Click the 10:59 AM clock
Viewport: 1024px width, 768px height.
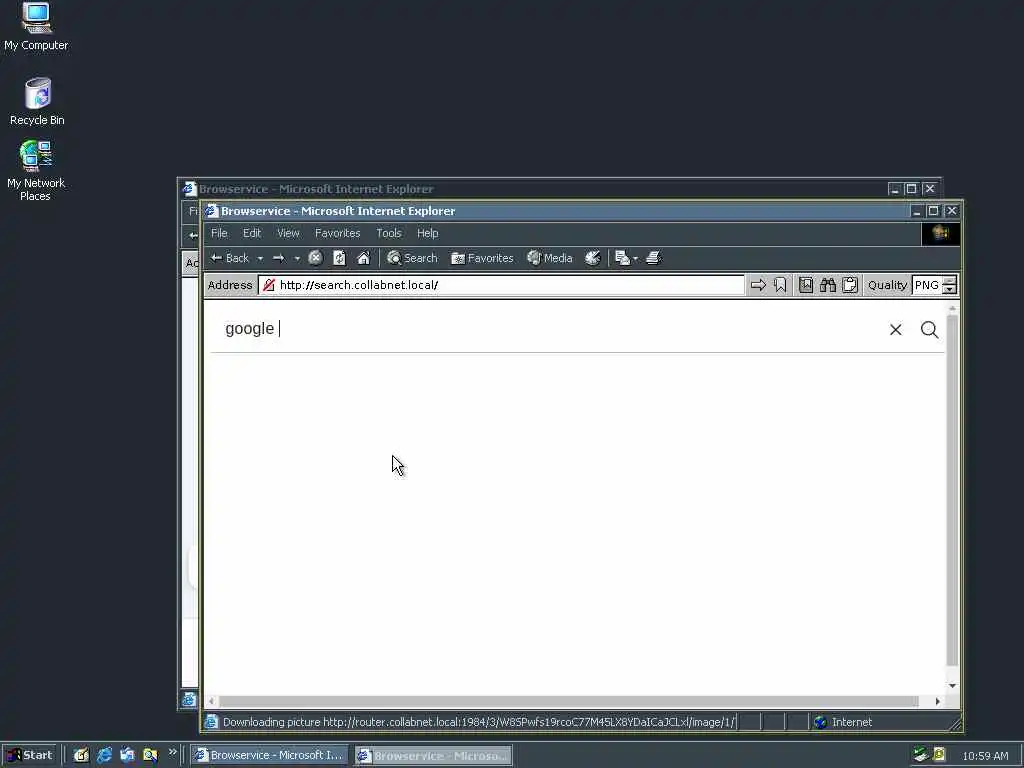(985, 756)
